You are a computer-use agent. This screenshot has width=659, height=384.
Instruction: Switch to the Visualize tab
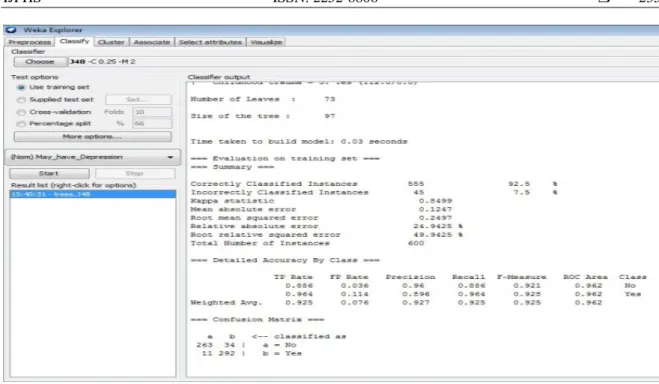tap(266, 42)
